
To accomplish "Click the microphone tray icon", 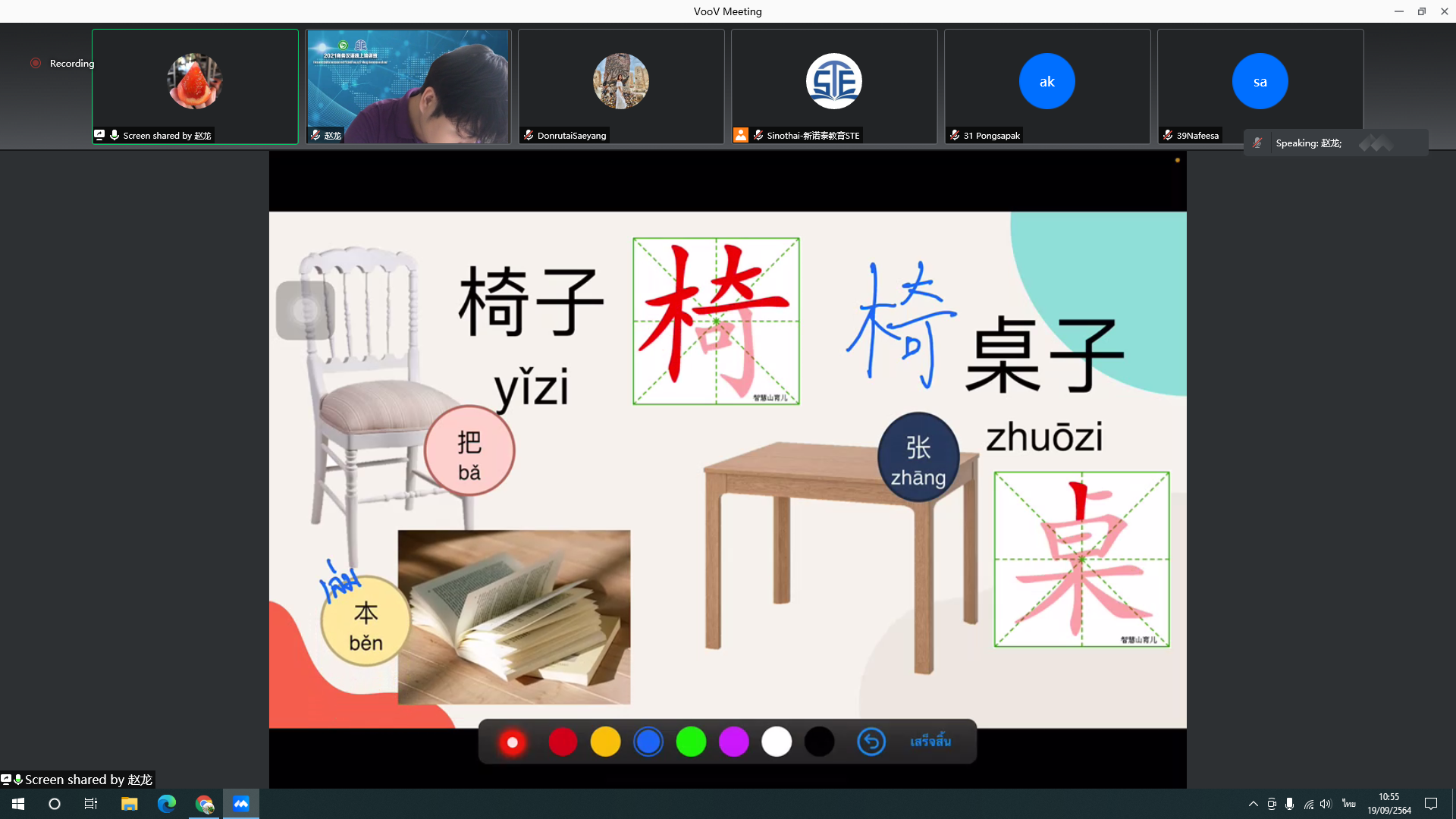I will tap(1289, 804).
